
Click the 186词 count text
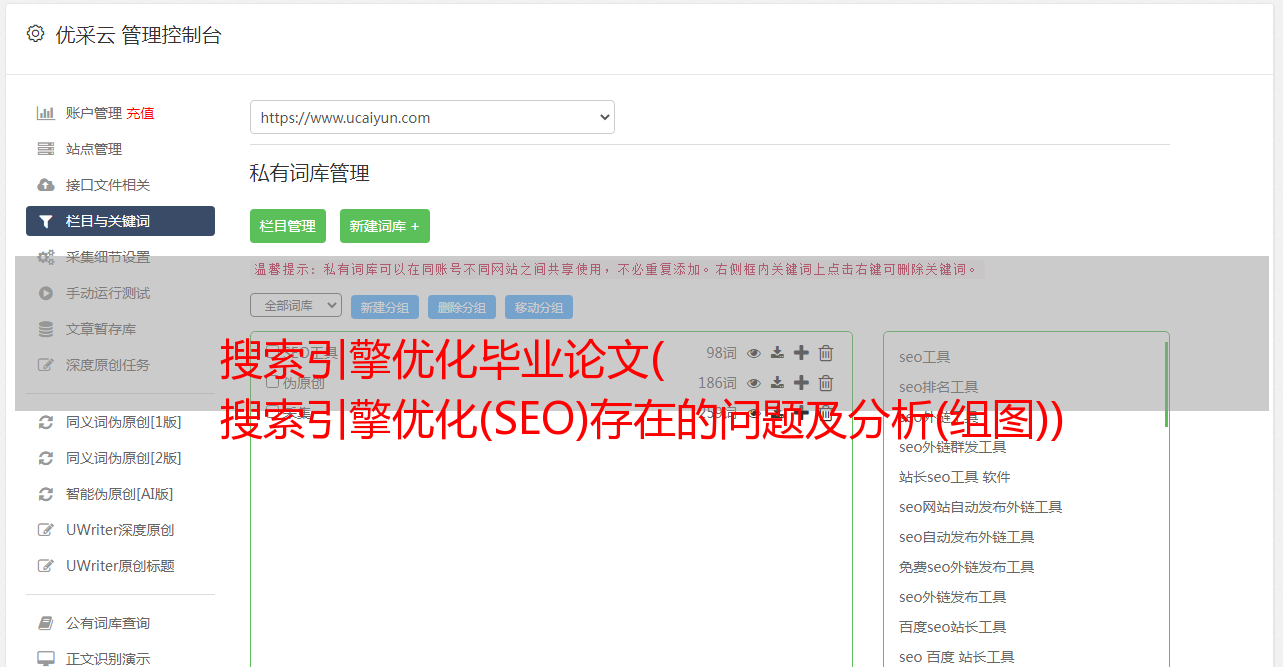point(717,383)
